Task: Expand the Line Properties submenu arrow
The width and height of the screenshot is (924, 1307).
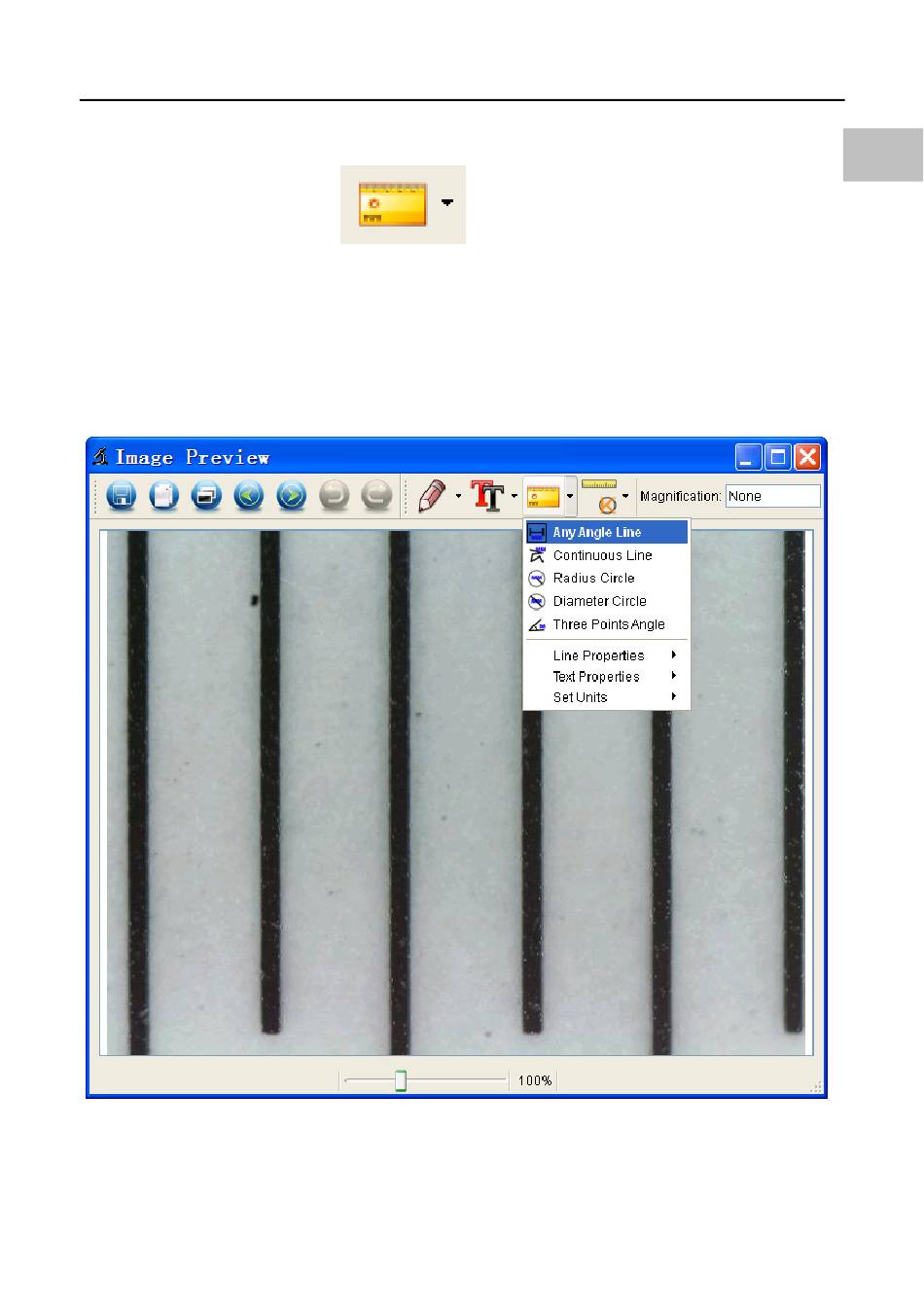Action: tap(673, 655)
